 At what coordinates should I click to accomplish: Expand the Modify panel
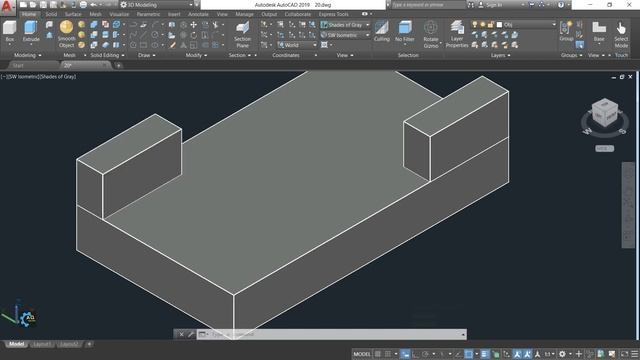coord(196,55)
